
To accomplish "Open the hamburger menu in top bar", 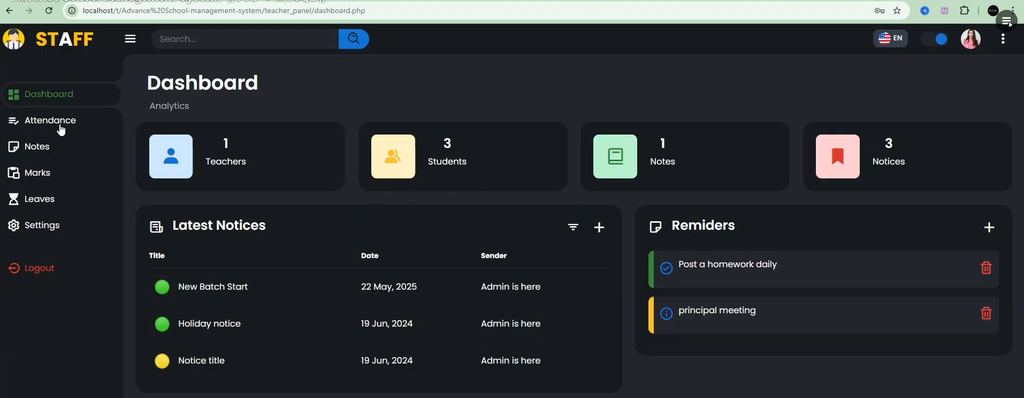I will pyautogui.click(x=130, y=39).
